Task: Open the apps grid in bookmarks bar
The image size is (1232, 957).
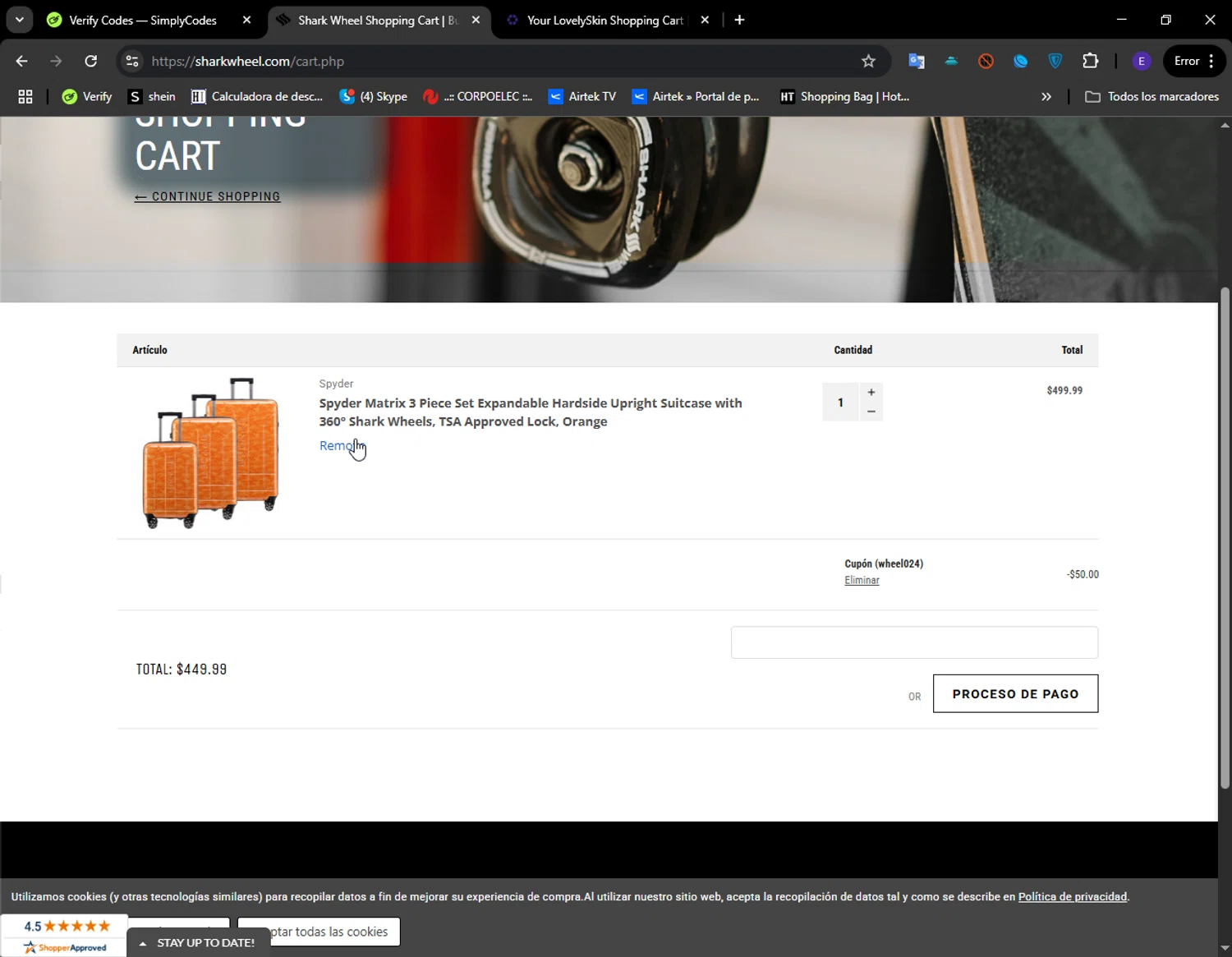Action: coord(25,96)
